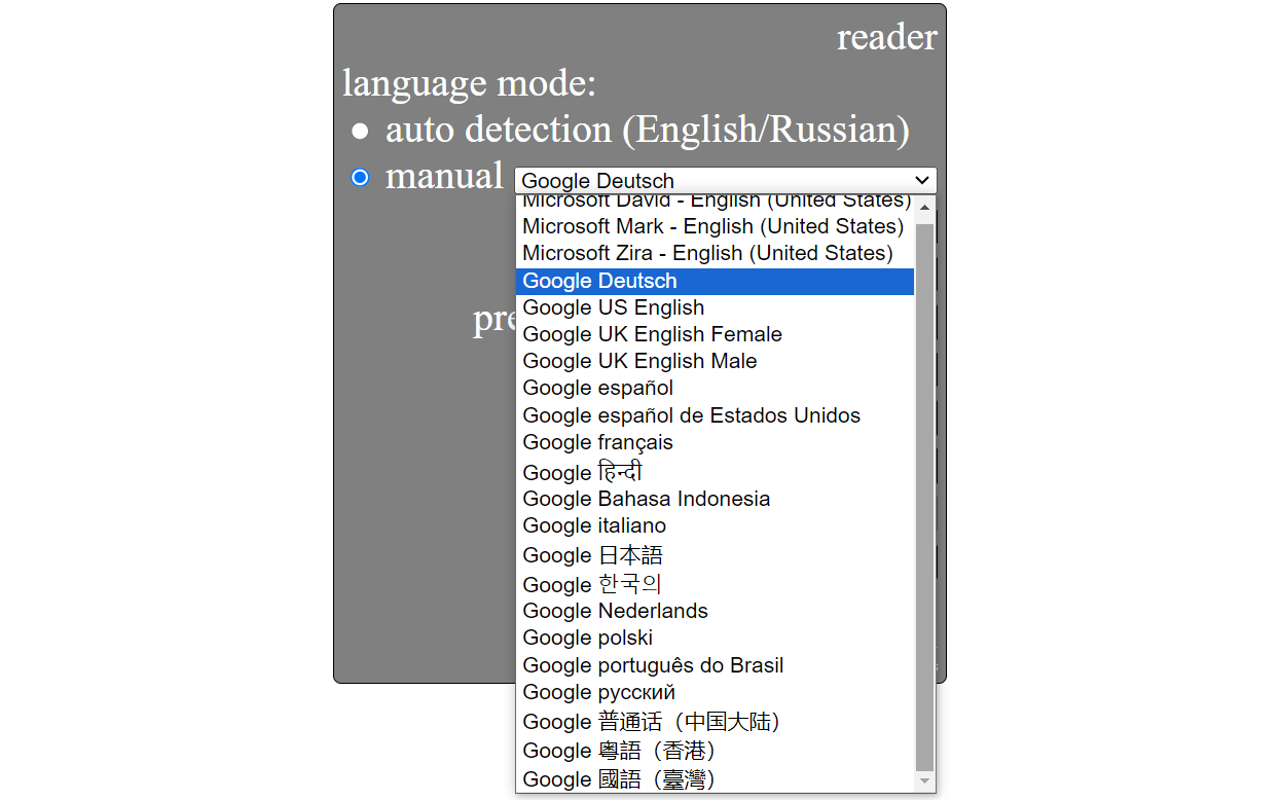Choose Google 國語（臺灣）option
Screen dimensions: 1280x800
[x=715, y=779]
